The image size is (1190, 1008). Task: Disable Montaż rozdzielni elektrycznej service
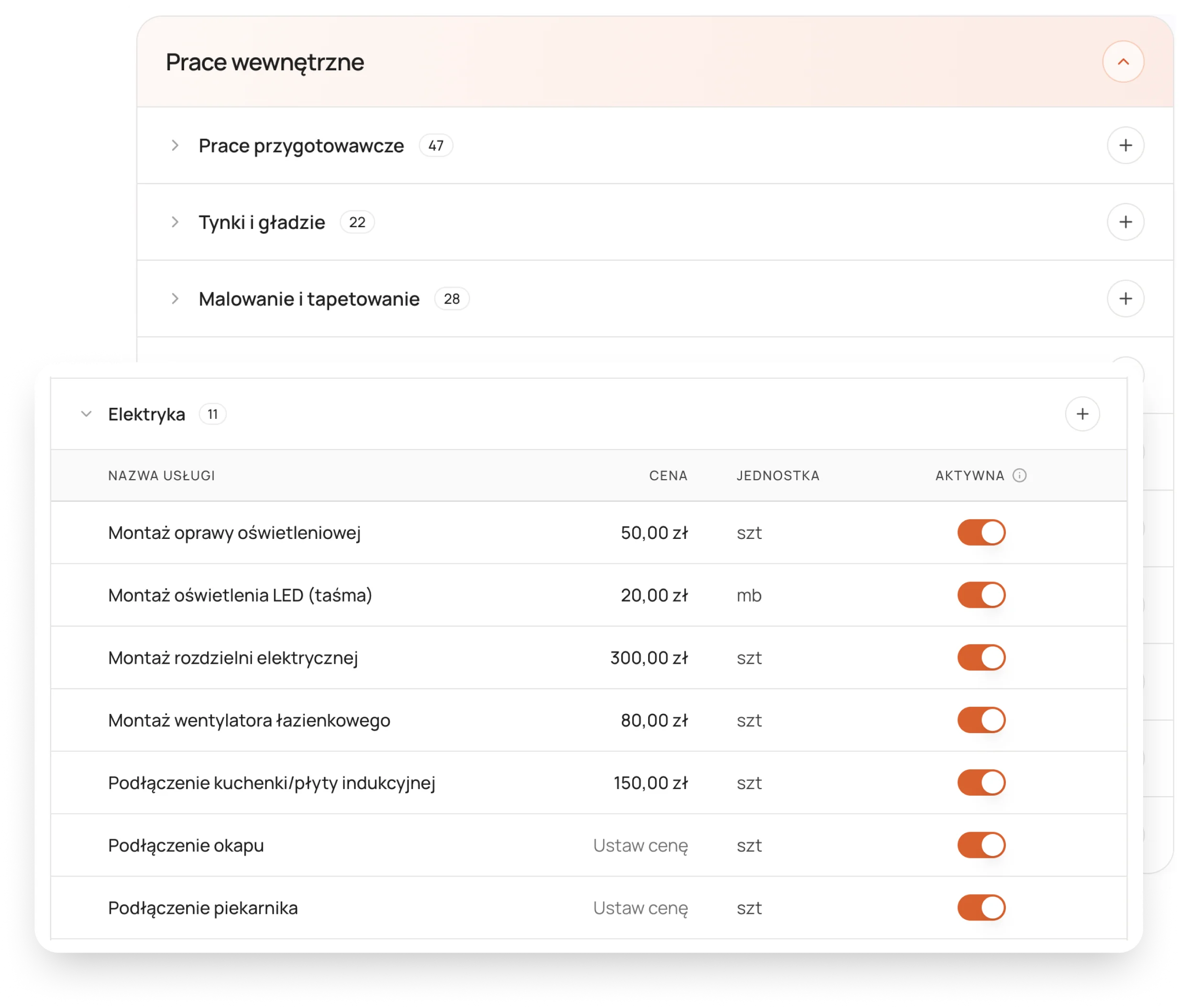click(x=981, y=657)
